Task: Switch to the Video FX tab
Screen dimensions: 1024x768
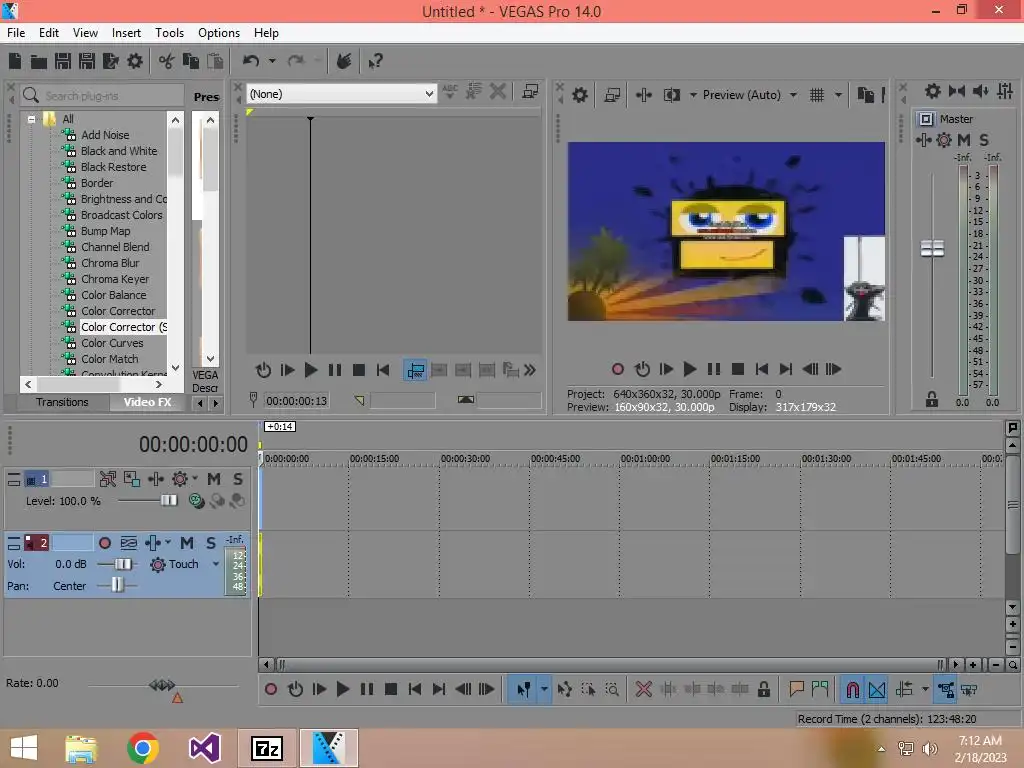Action: coord(147,402)
